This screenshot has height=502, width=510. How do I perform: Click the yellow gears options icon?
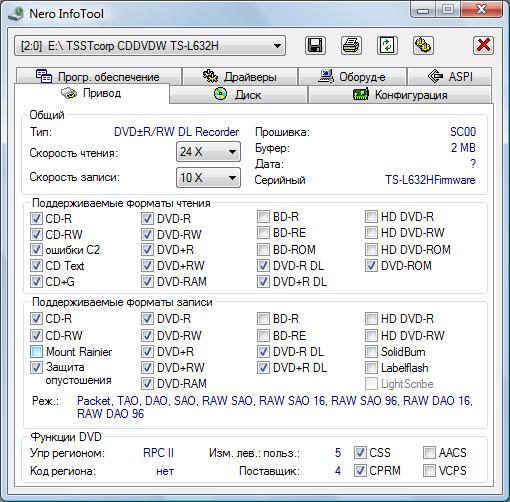coord(423,45)
